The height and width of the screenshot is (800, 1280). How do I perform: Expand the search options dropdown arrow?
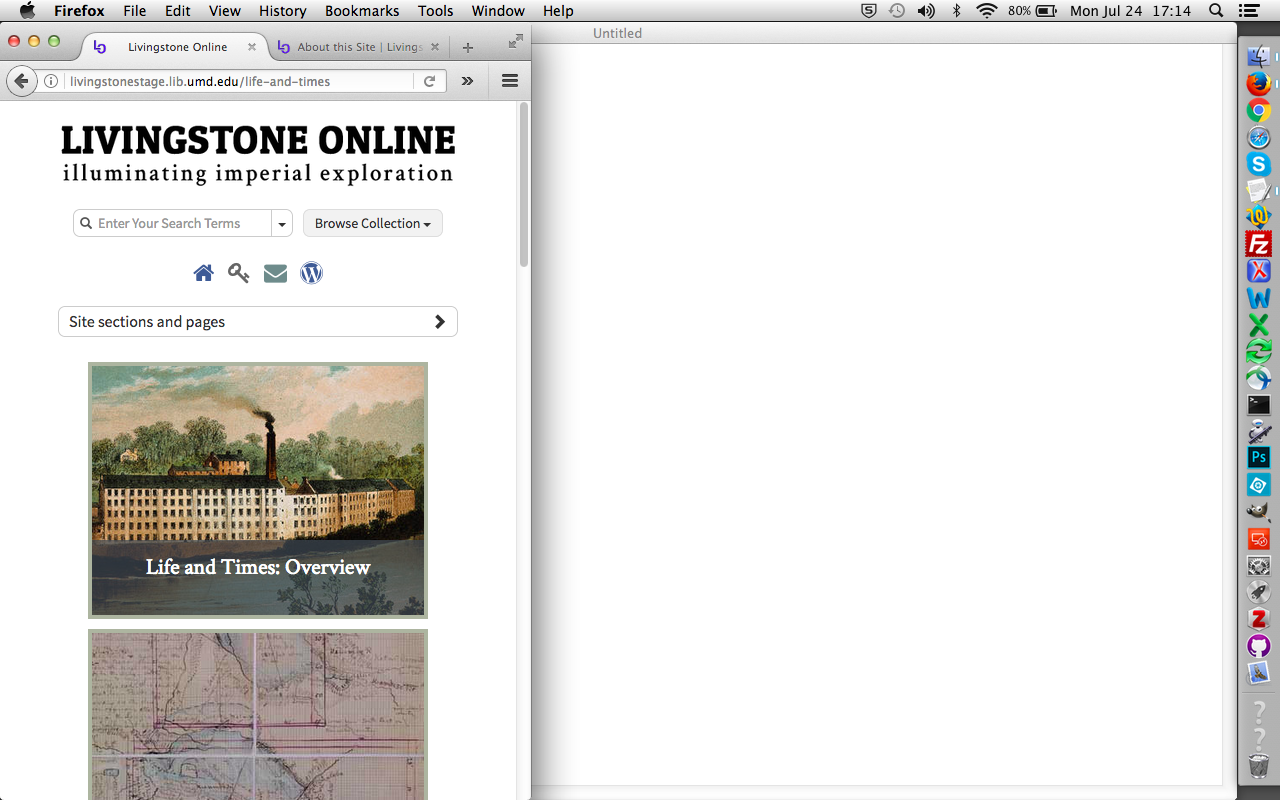(x=282, y=224)
